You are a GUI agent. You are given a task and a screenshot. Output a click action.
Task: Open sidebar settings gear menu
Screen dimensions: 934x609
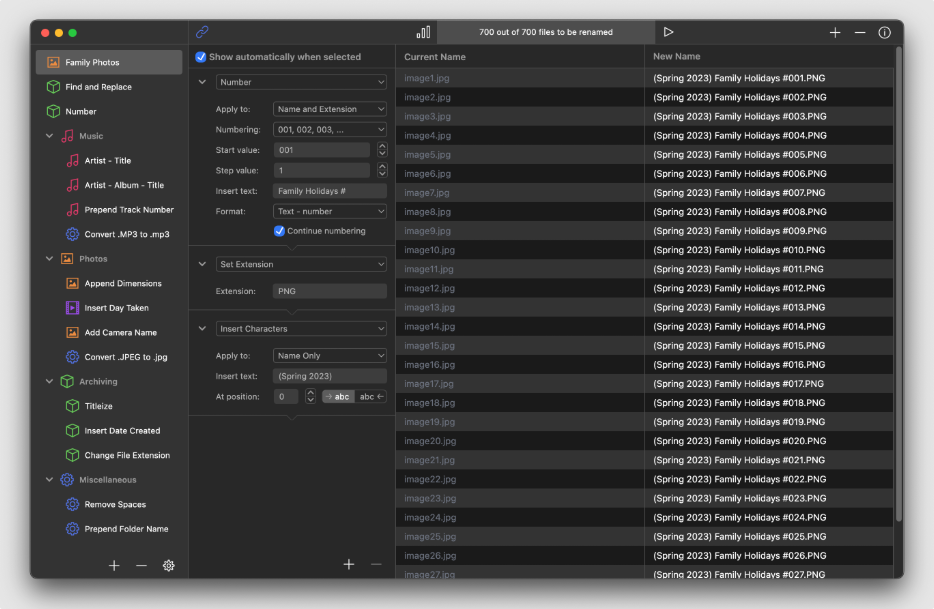[x=169, y=566]
